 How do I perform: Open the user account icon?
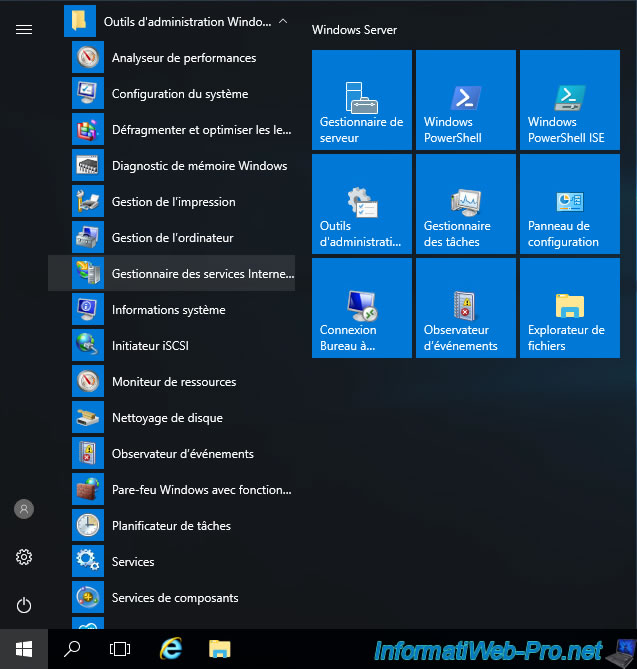pyautogui.click(x=24, y=509)
